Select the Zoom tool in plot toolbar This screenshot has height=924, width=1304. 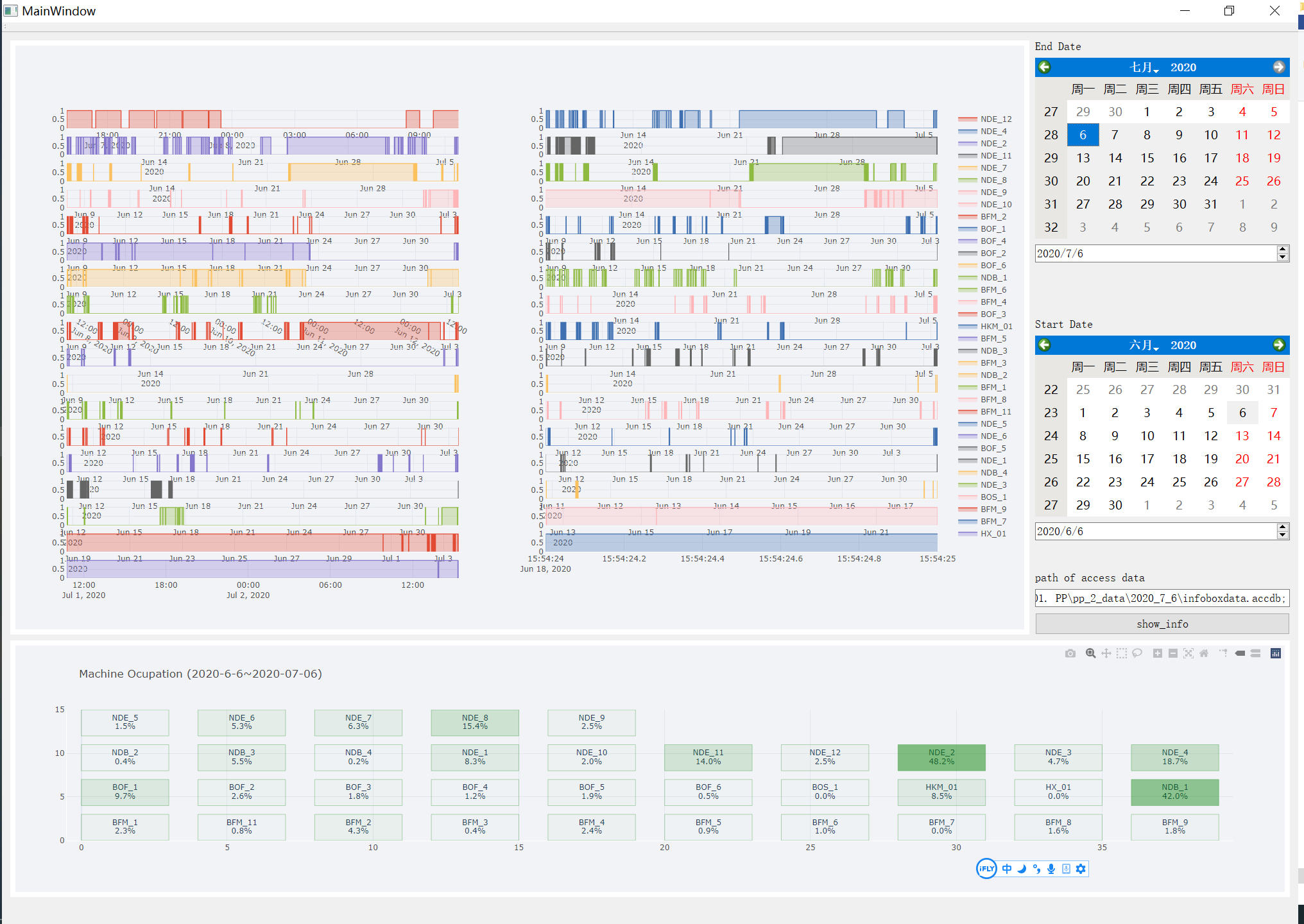(1090, 653)
